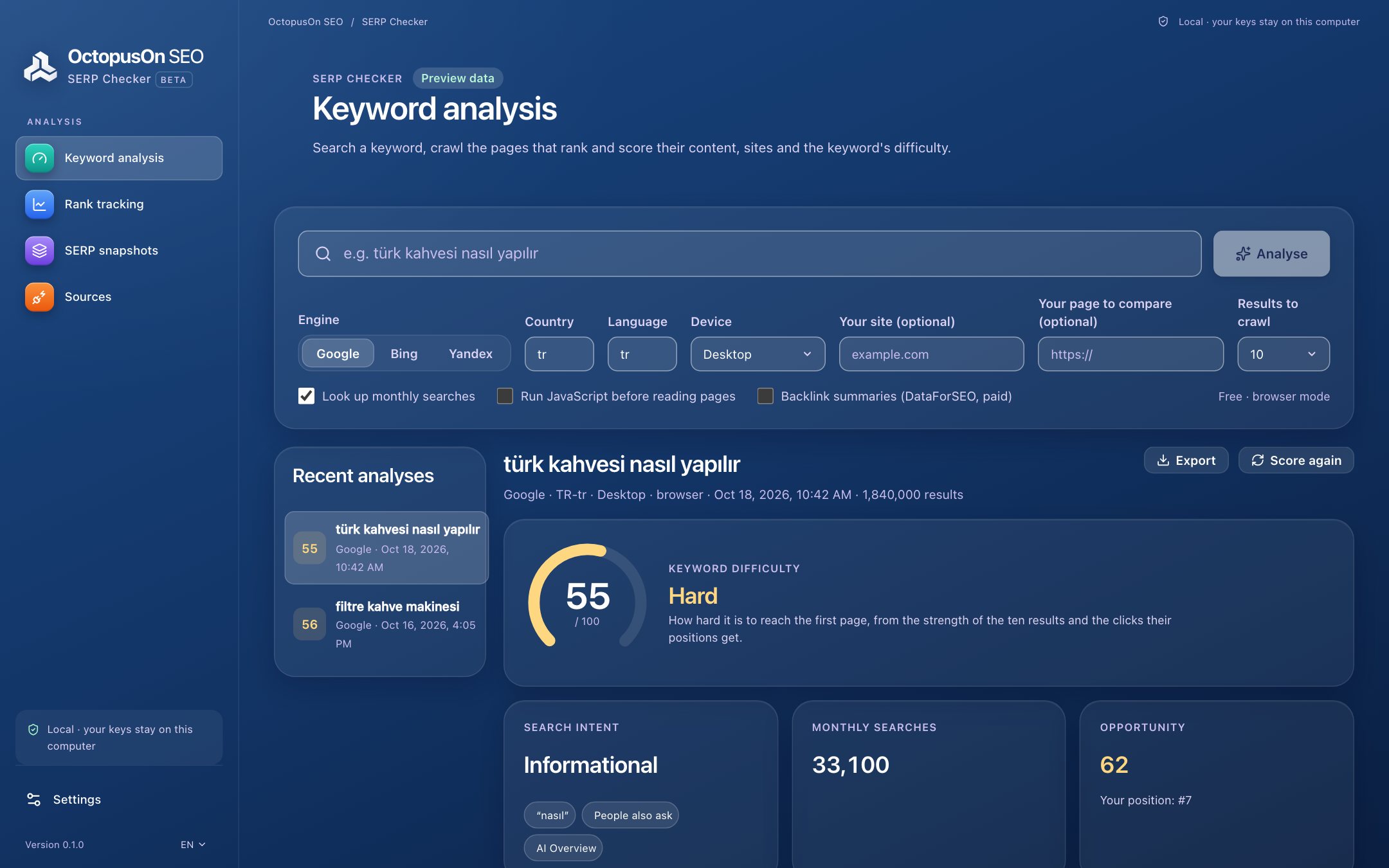
Task: Expand the EN language selector
Action: point(192,844)
